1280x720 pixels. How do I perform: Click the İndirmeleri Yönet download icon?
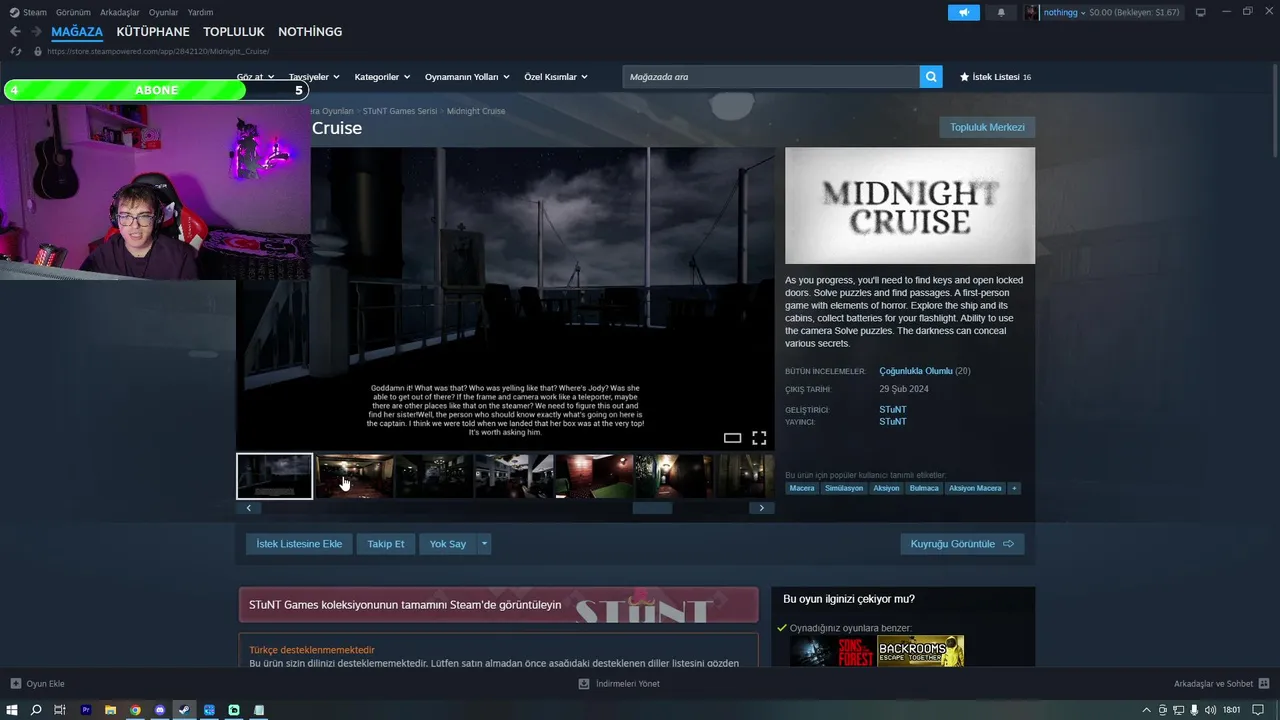click(x=584, y=684)
